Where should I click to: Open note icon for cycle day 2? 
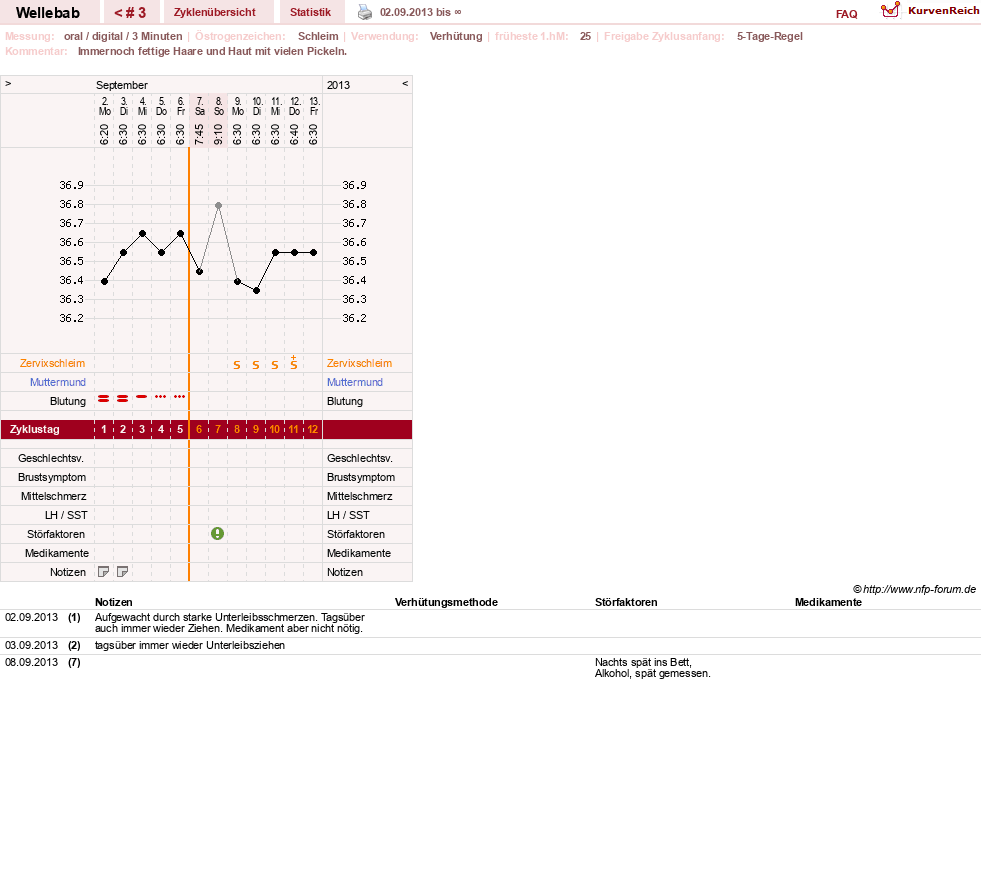tap(123, 572)
